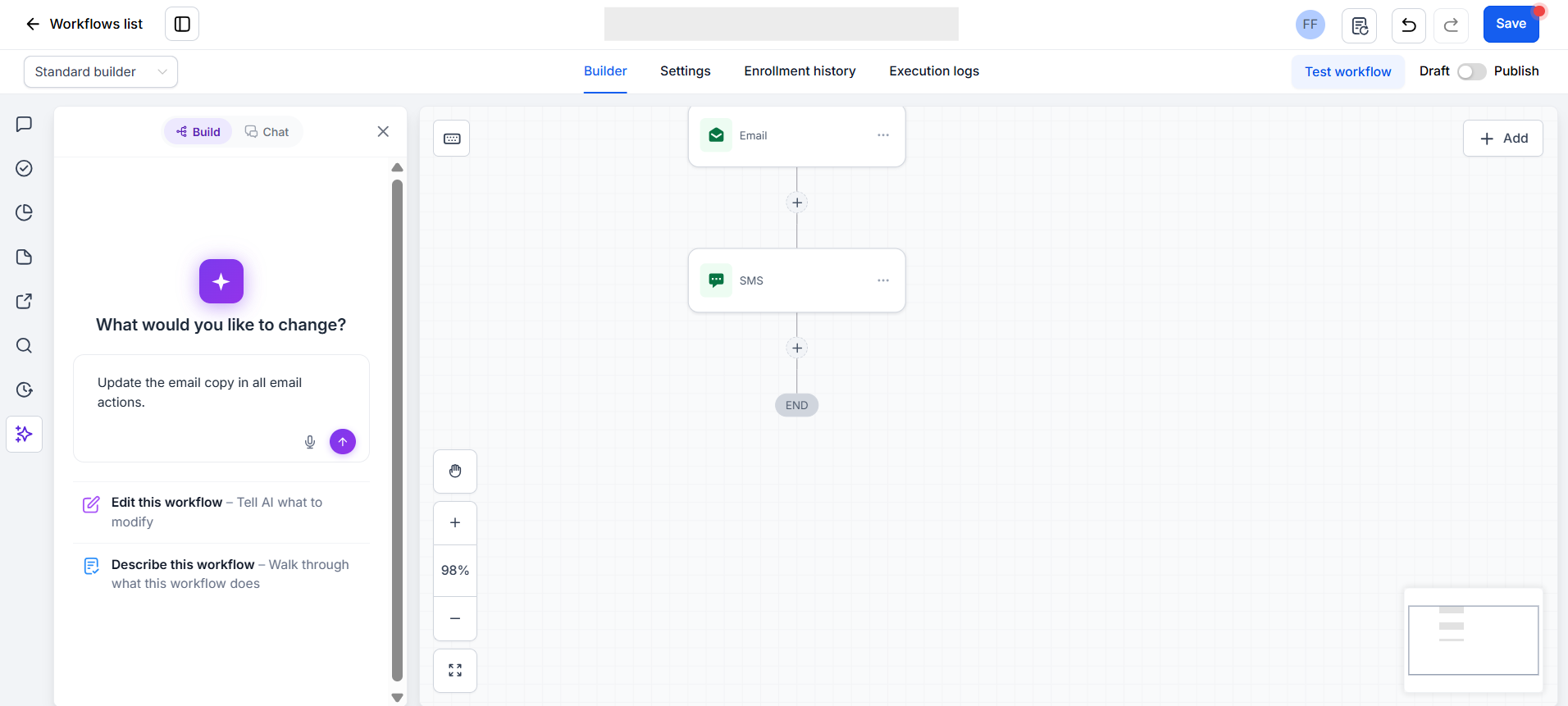Screen dimensions: 1568x706
Task: Switch to Chat mode in AI panel
Action: pos(267,132)
